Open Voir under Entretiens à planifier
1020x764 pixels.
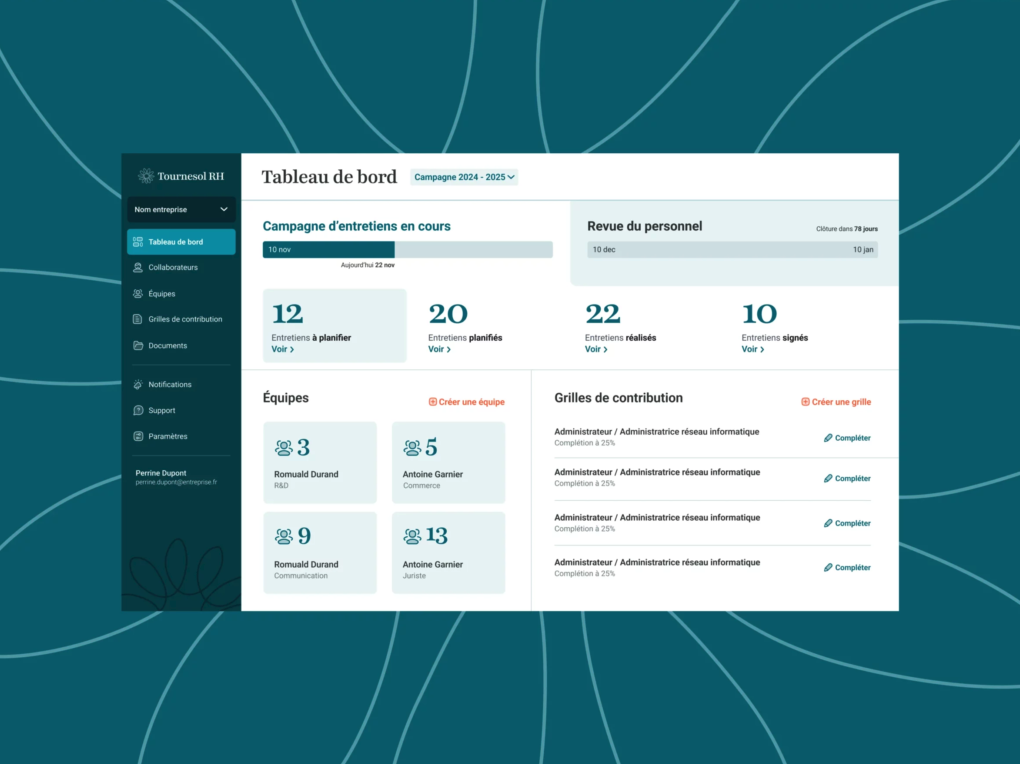(x=282, y=350)
